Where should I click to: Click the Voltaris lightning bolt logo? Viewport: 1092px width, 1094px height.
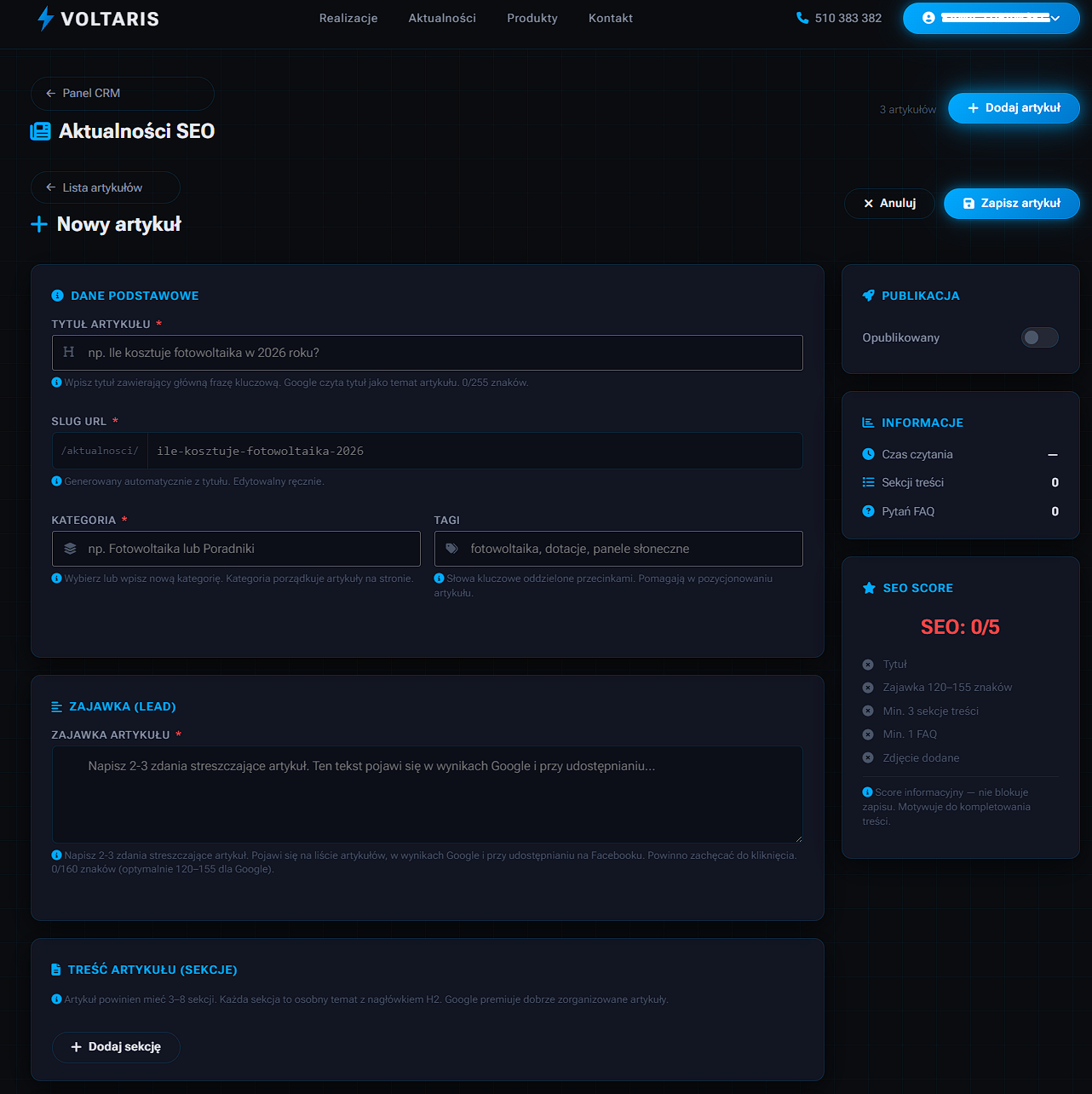(x=45, y=19)
